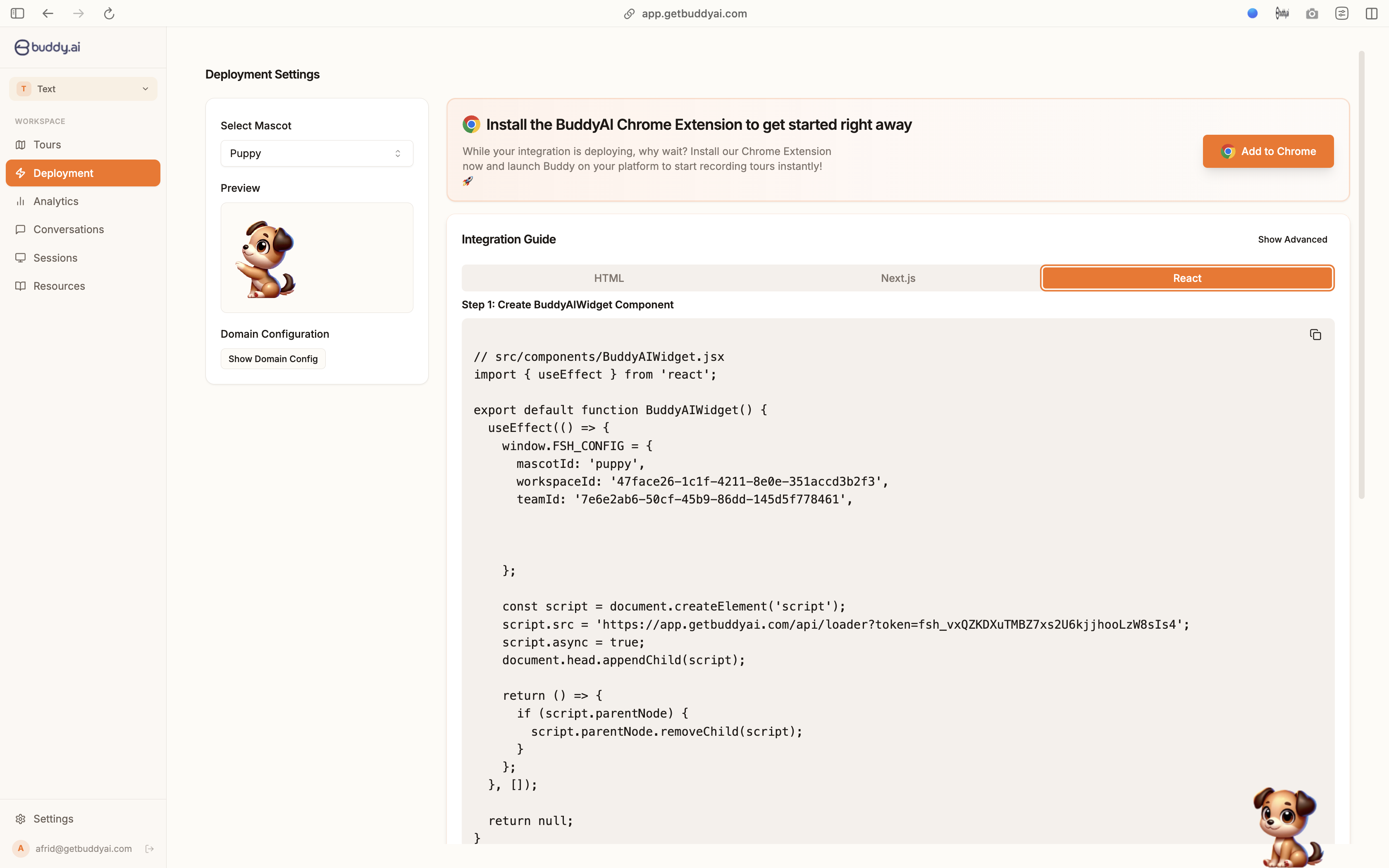Screen dimensions: 1389x868
Task: Open Conversations in the sidebar
Action: pyautogui.click(x=83, y=230)
